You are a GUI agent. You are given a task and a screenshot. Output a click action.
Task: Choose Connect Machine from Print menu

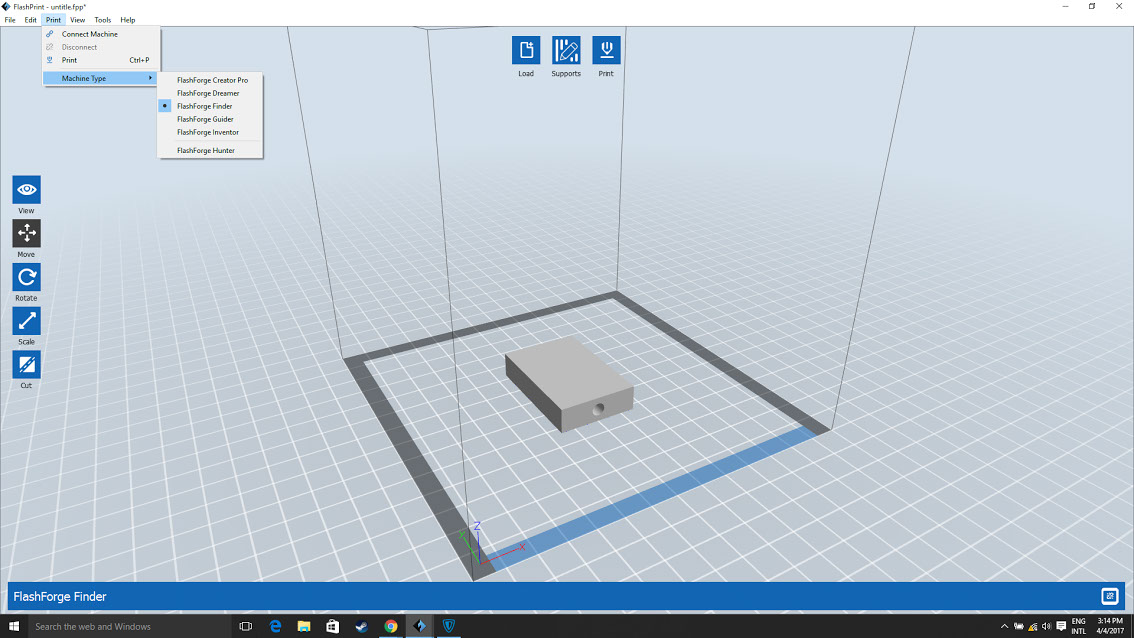click(x=101, y=34)
